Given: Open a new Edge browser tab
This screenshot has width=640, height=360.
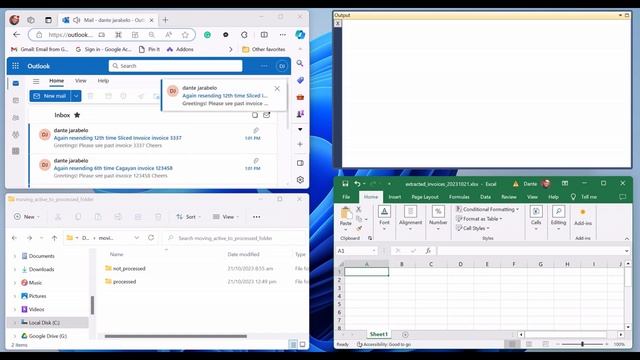Looking at the screenshot, I should 165,20.
